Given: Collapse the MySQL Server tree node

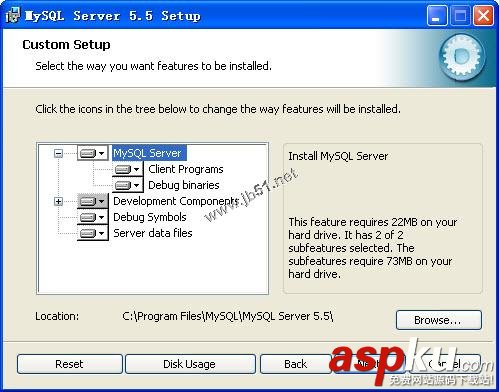Looking at the screenshot, I should coord(58,153).
